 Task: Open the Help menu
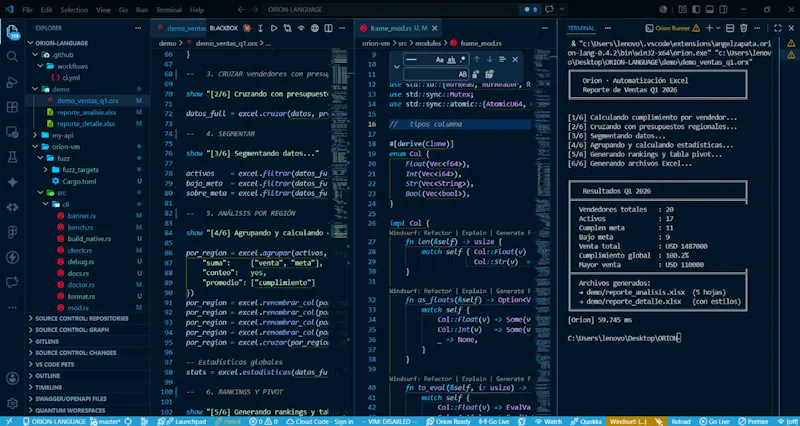[x=196, y=10]
